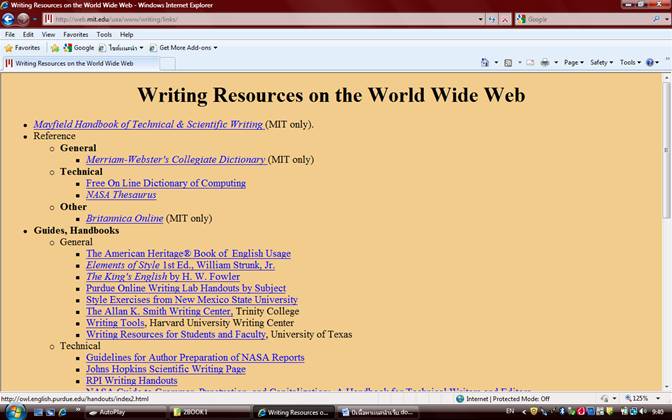Expand the Print dropdown arrow

pos(556,63)
